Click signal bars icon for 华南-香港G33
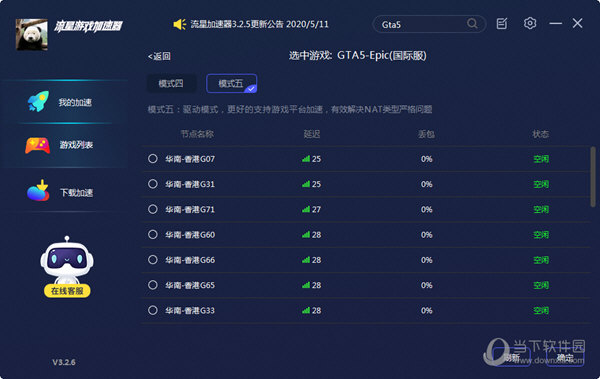Screen dimensions: 600x379 coord(306,310)
